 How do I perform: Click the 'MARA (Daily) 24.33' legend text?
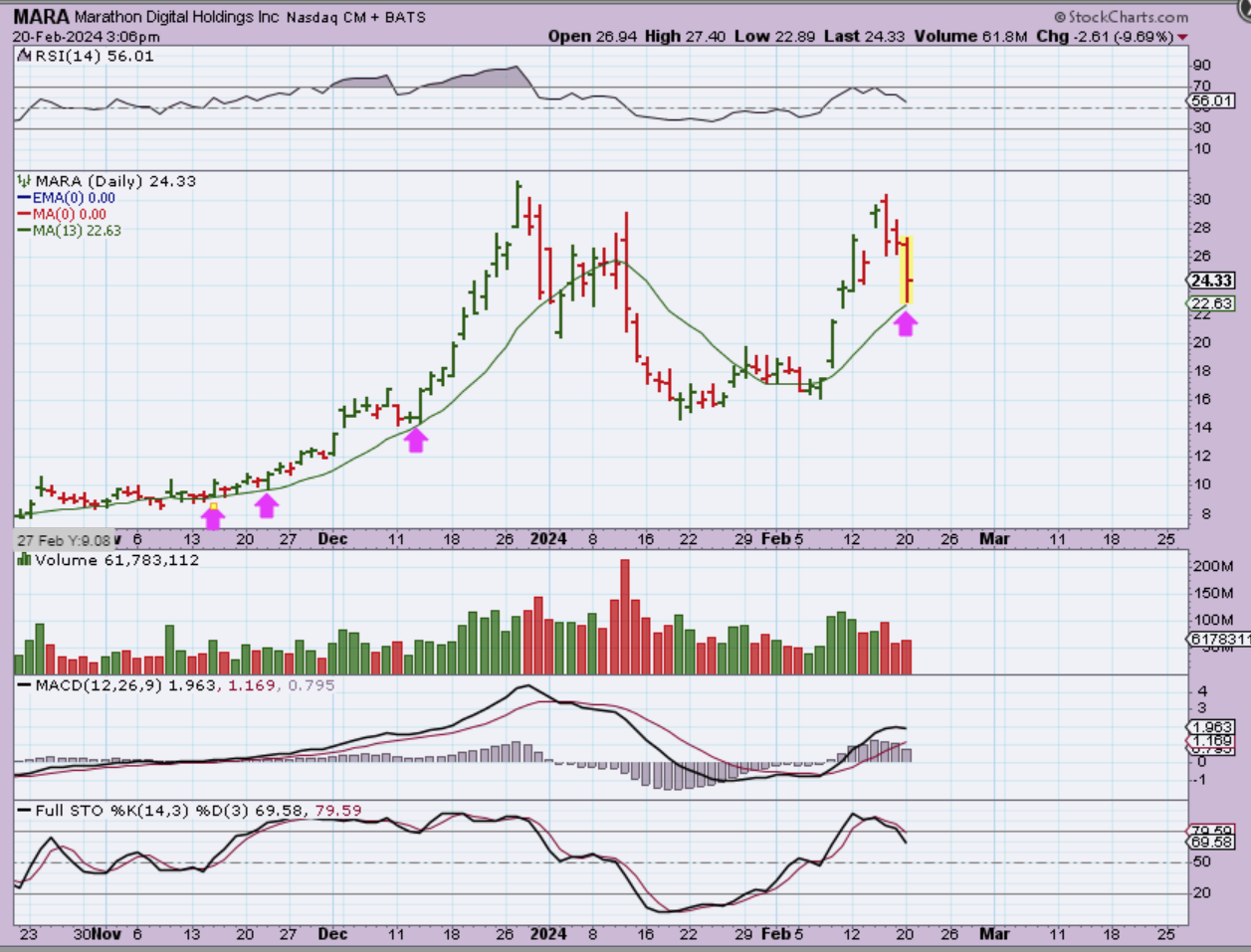[x=115, y=181]
